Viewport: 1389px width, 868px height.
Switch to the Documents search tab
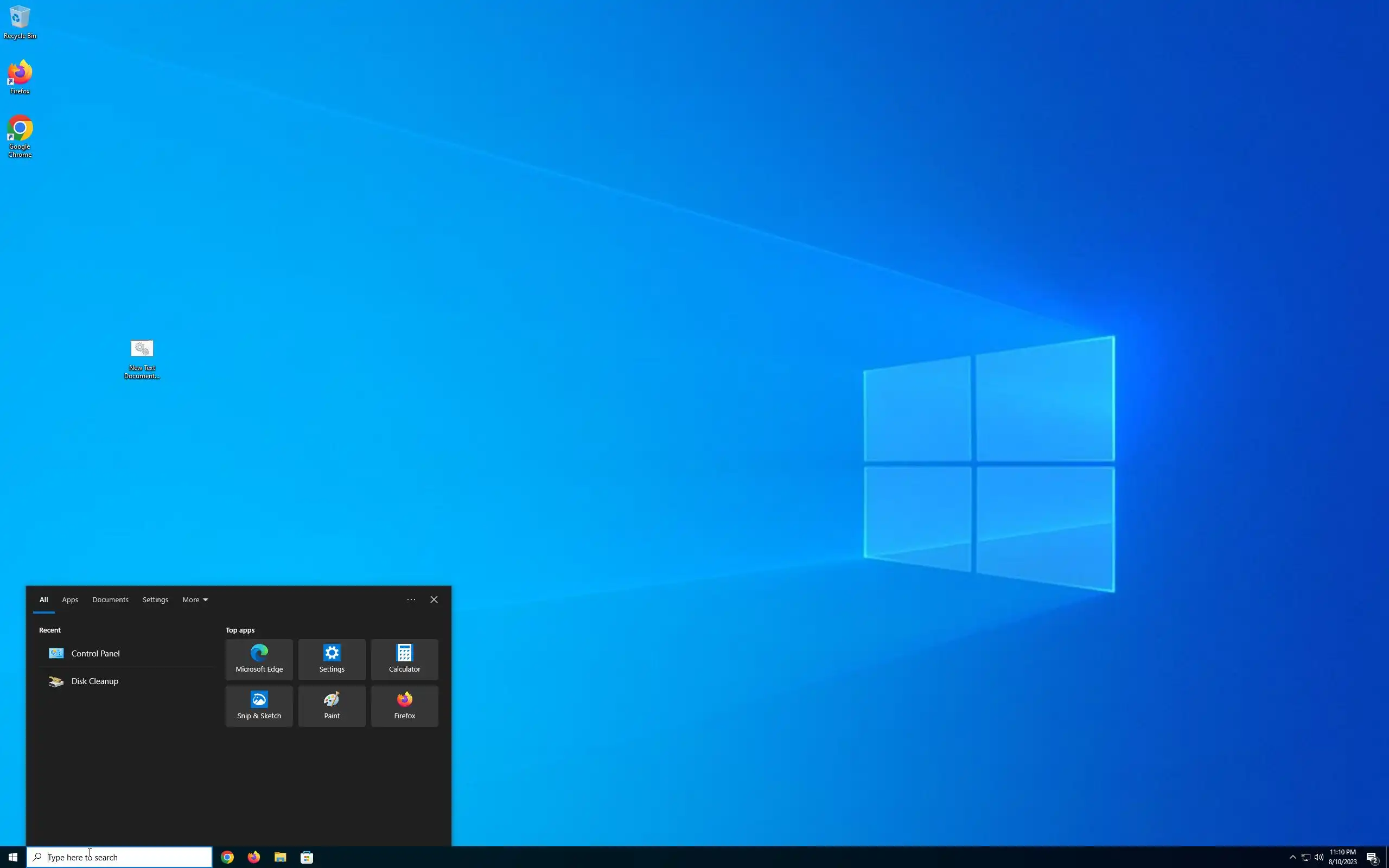point(110,599)
